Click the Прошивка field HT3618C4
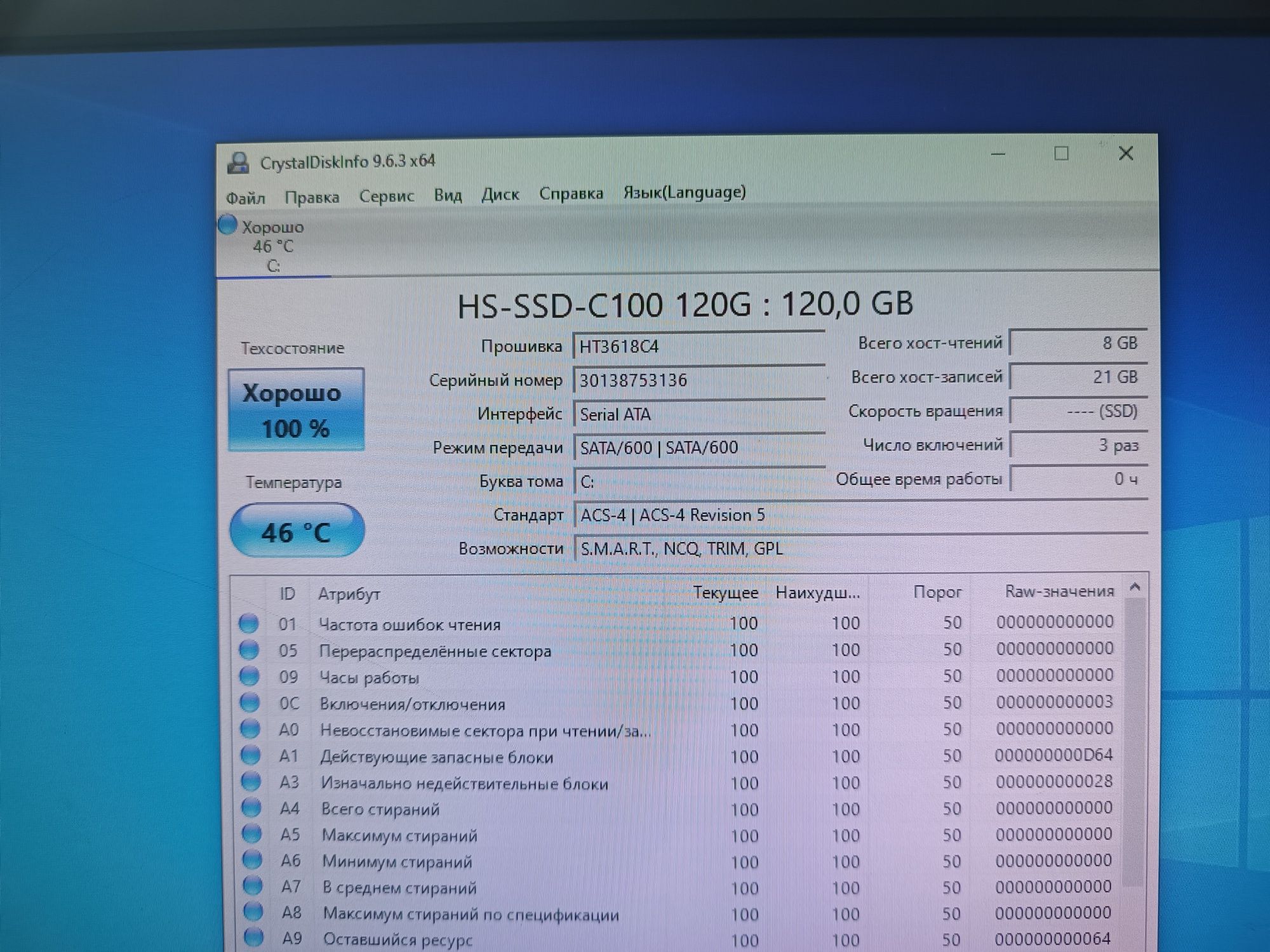1270x952 pixels. [x=698, y=346]
